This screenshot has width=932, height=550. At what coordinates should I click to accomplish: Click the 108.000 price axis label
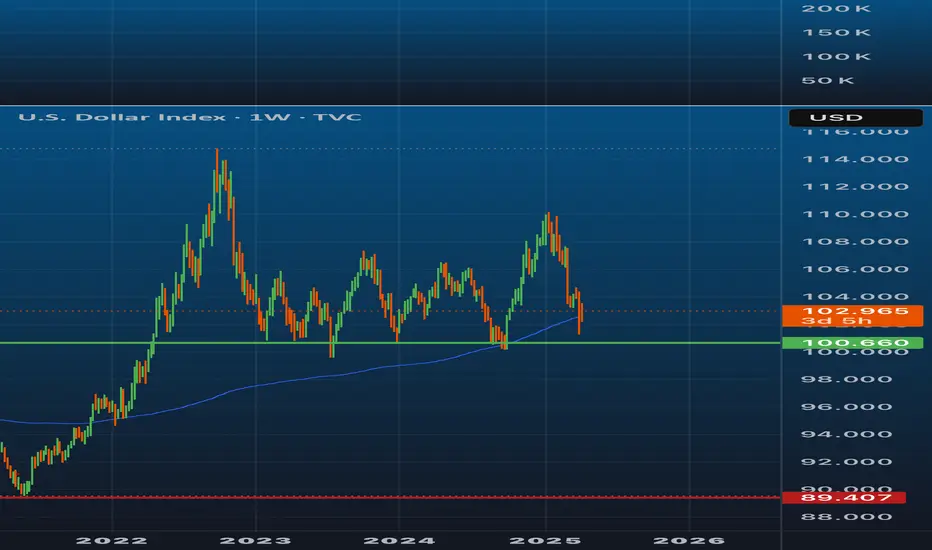click(855, 241)
